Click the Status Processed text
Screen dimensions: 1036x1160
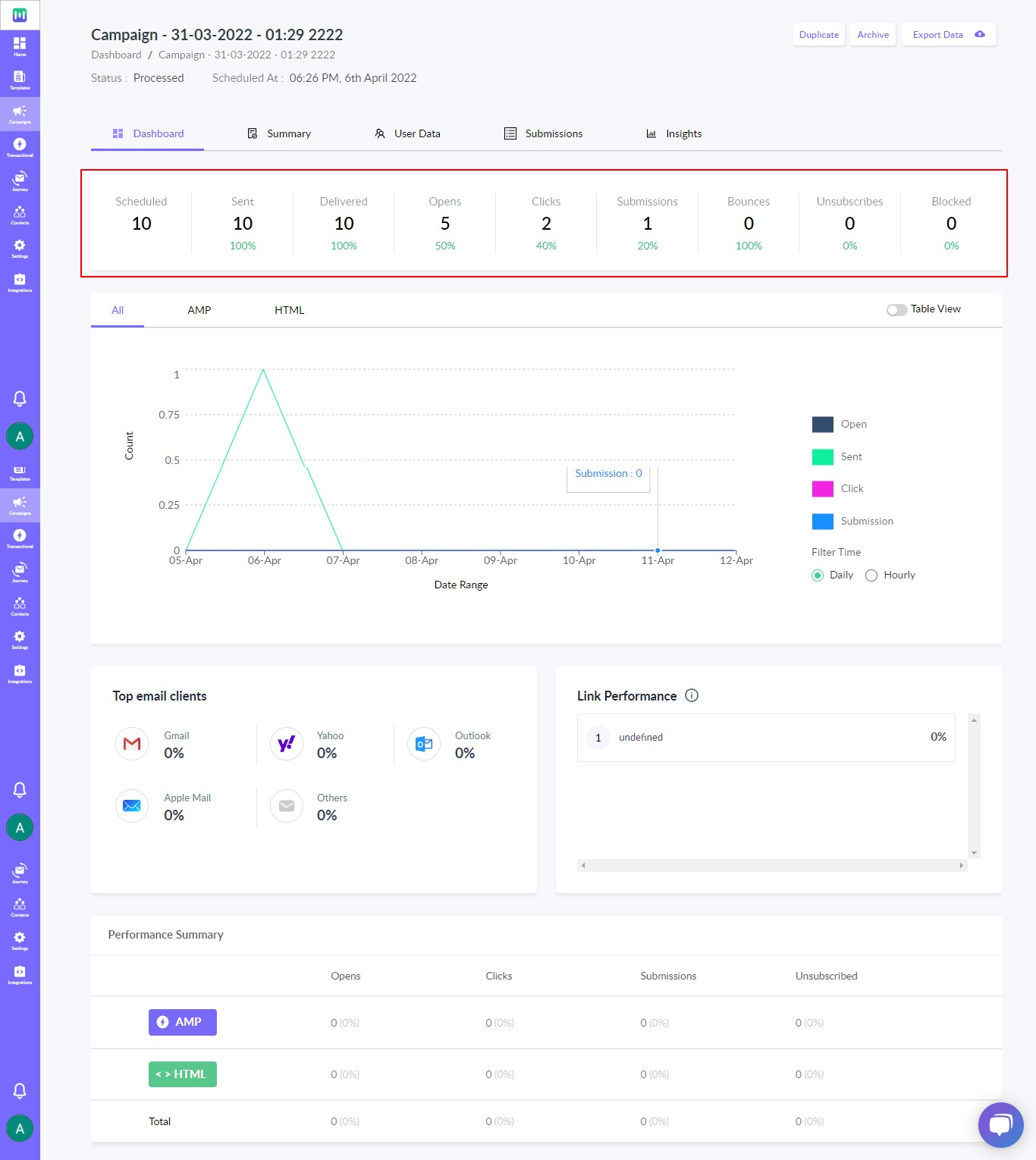pos(137,78)
